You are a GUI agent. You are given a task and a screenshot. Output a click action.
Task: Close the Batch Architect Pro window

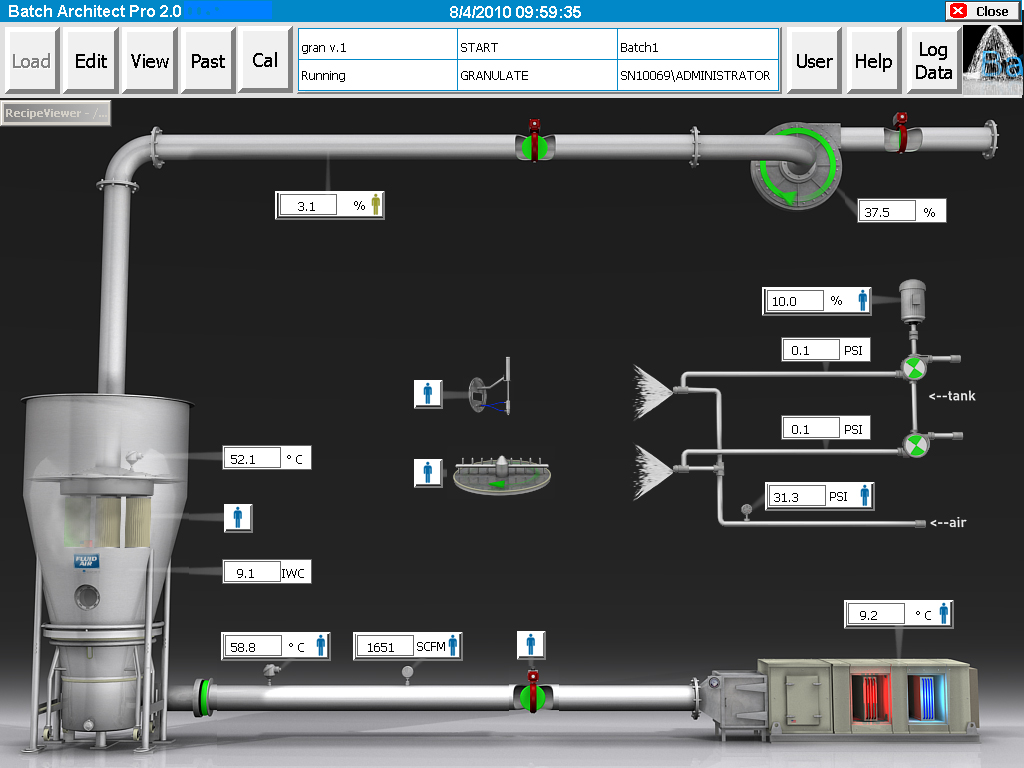980,11
